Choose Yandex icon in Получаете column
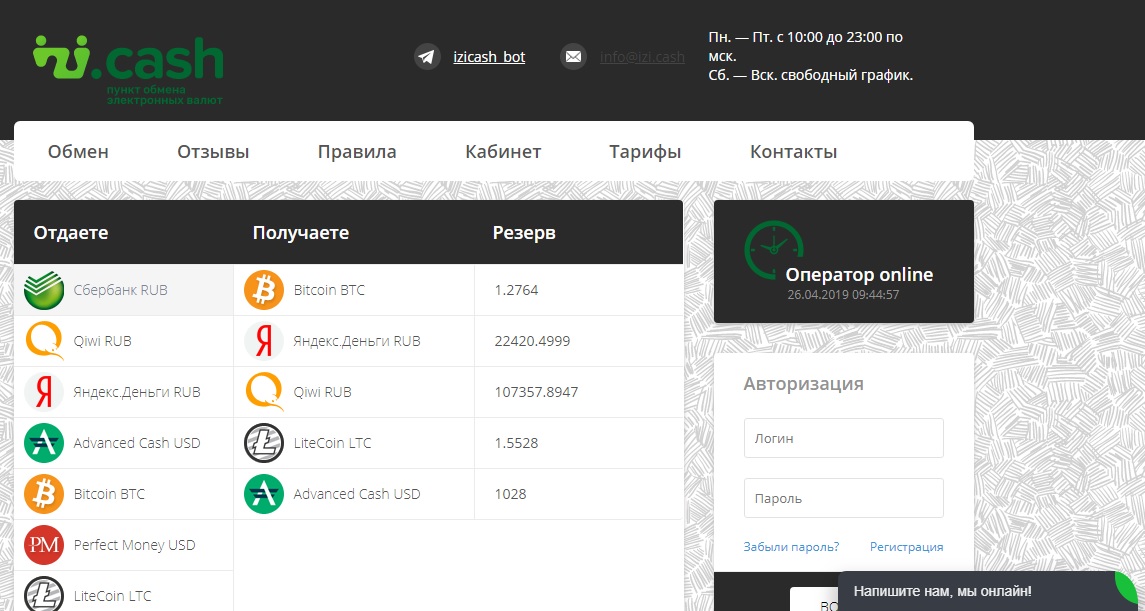Viewport: 1145px width, 611px height. (x=264, y=341)
